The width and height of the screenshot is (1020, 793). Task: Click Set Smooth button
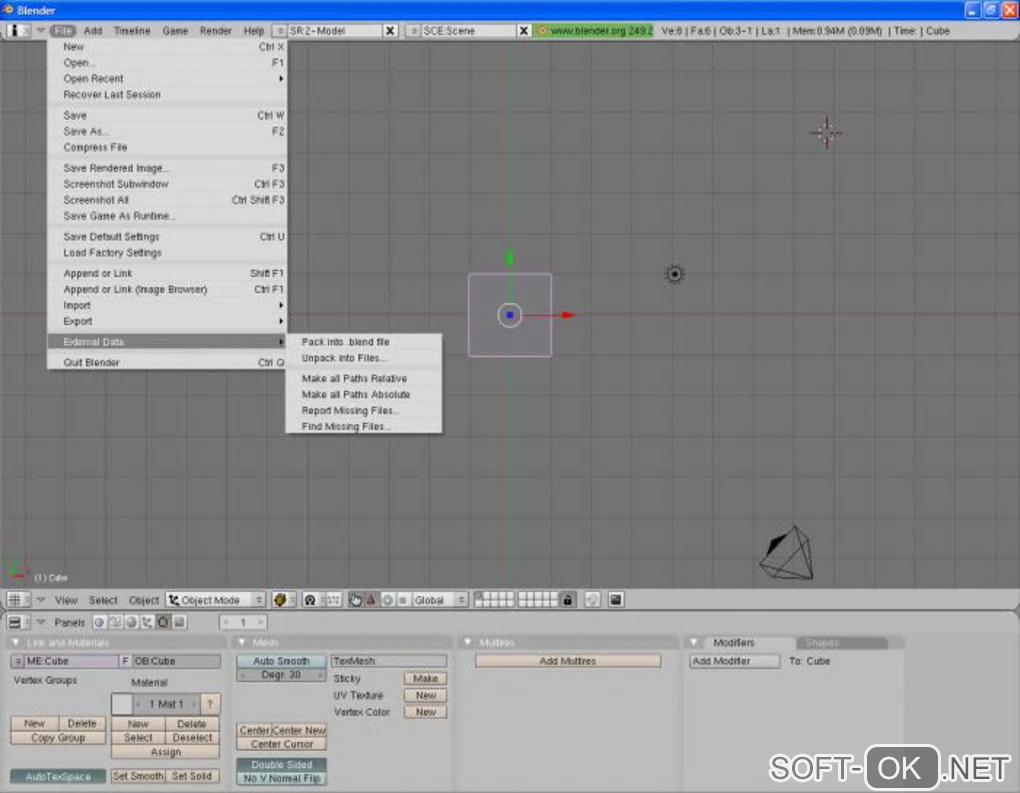point(138,776)
